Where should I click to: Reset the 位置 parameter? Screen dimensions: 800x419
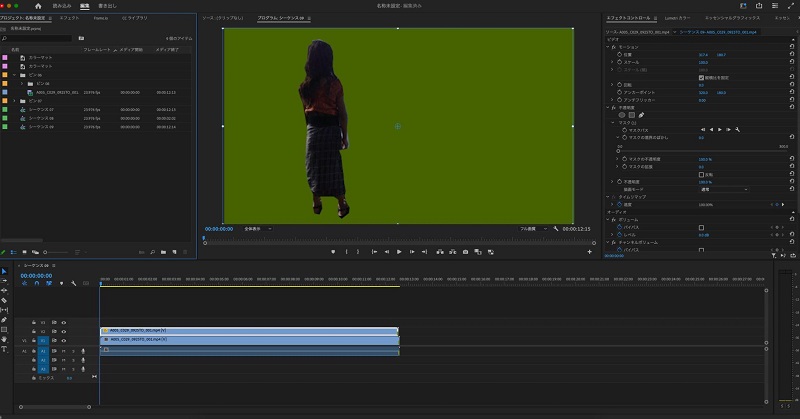792,54
